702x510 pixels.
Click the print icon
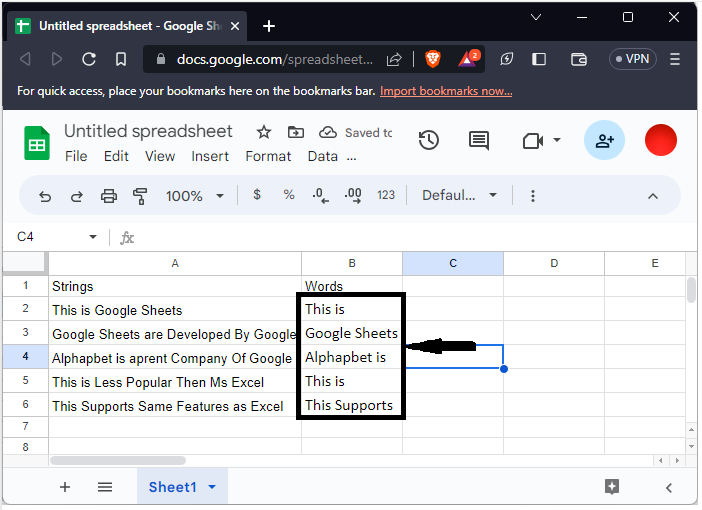click(109, 196)
